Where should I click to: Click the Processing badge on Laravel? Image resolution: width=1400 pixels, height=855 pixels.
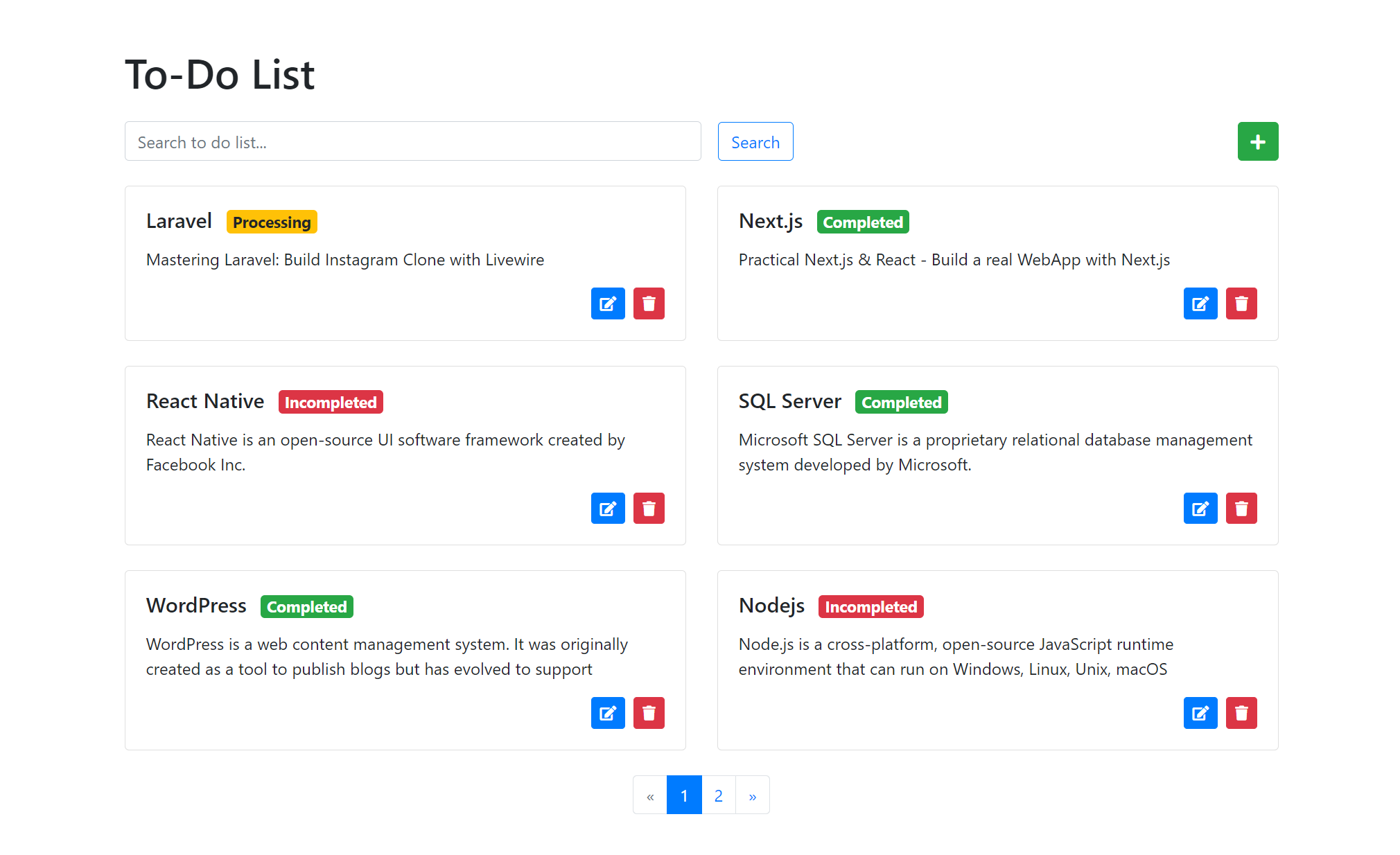[x=271, y=222]
